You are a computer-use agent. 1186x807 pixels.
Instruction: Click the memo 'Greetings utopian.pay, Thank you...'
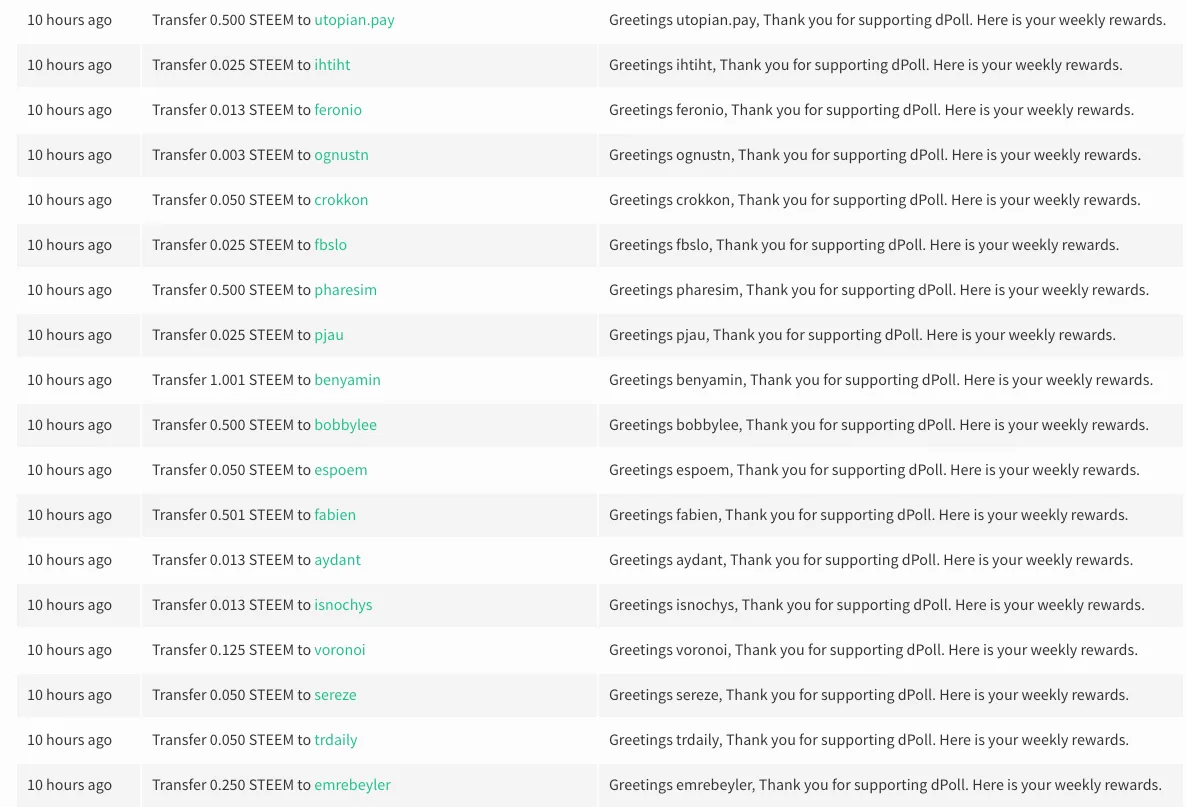[x=887, y=20]
